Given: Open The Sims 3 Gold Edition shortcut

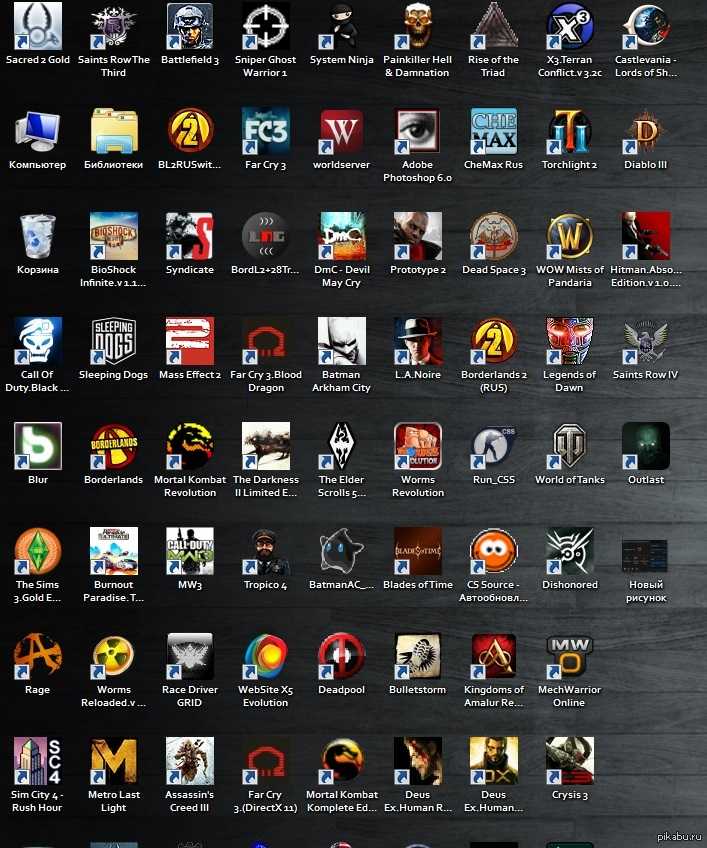Looking at the screenshot, I should pyautogui.click(x=38, y=551).
